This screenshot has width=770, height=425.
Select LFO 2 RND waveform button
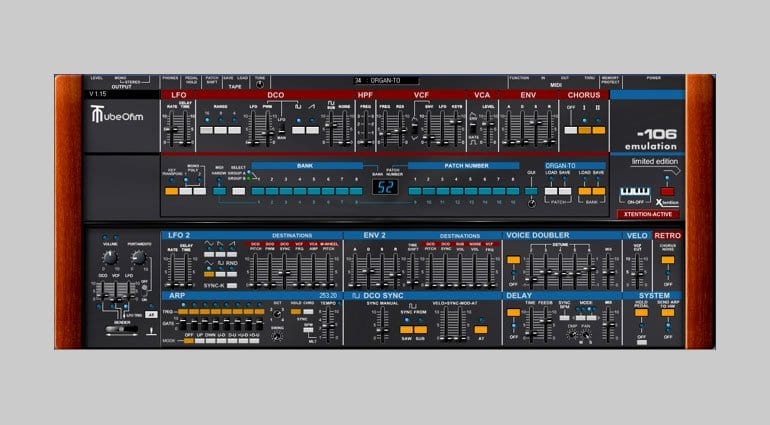pyautogui.click(x=232, y=273)
